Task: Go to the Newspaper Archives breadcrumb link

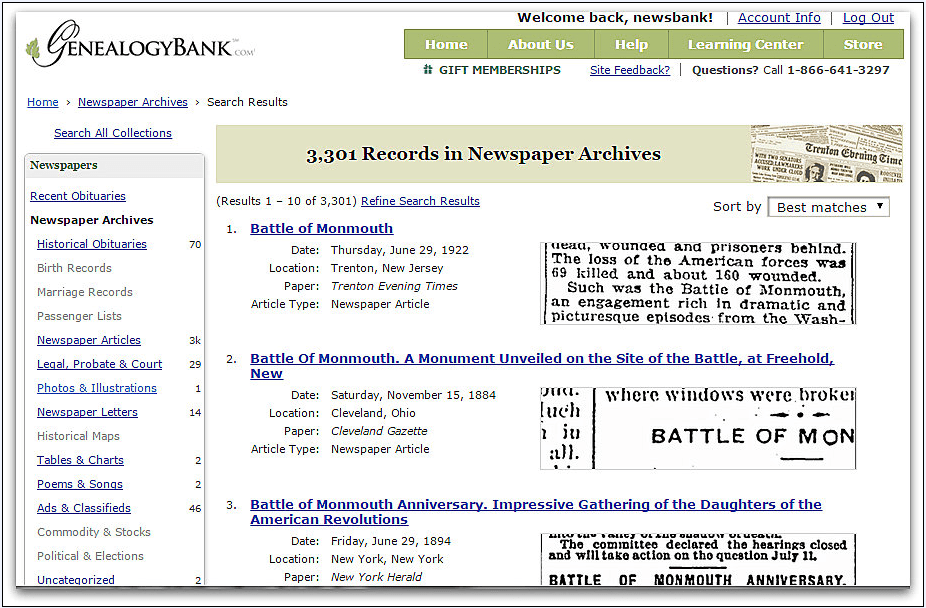Action: pyautogui.click(x=133, y=102)
